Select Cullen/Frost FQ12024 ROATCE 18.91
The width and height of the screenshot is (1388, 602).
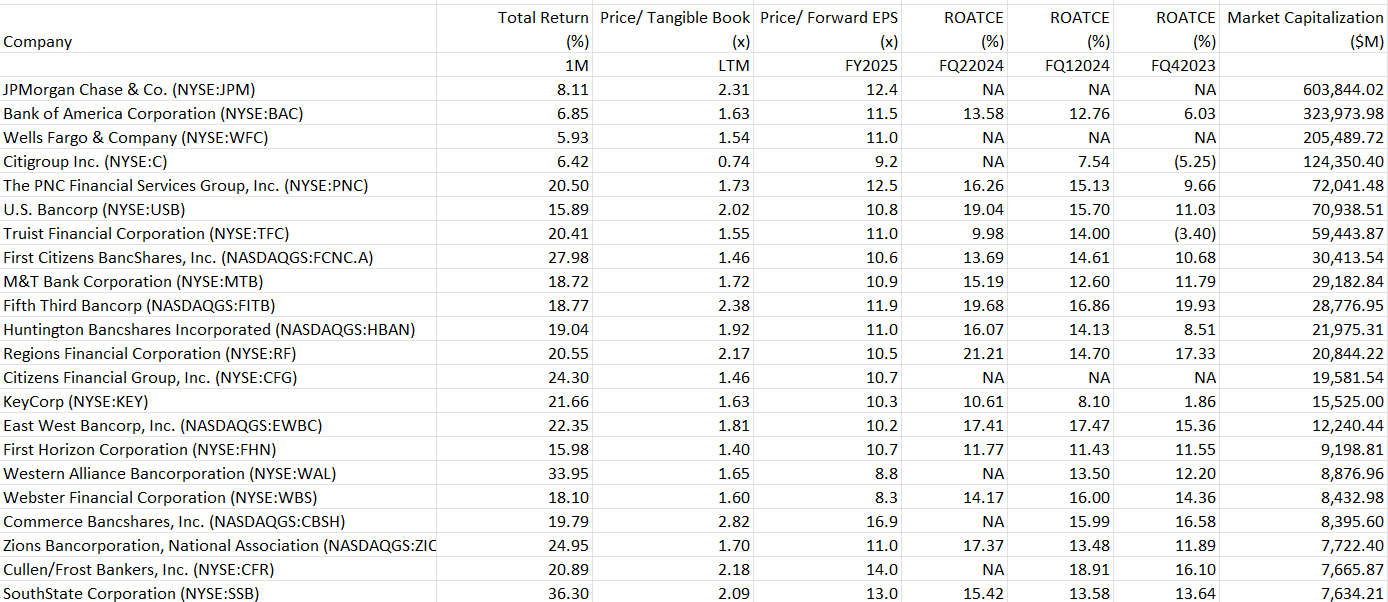point(1061,569)
